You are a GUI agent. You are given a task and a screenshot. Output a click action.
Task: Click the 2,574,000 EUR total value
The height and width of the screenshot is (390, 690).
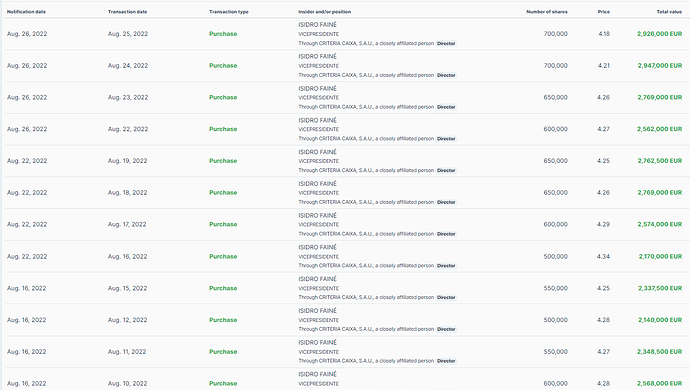660,224
